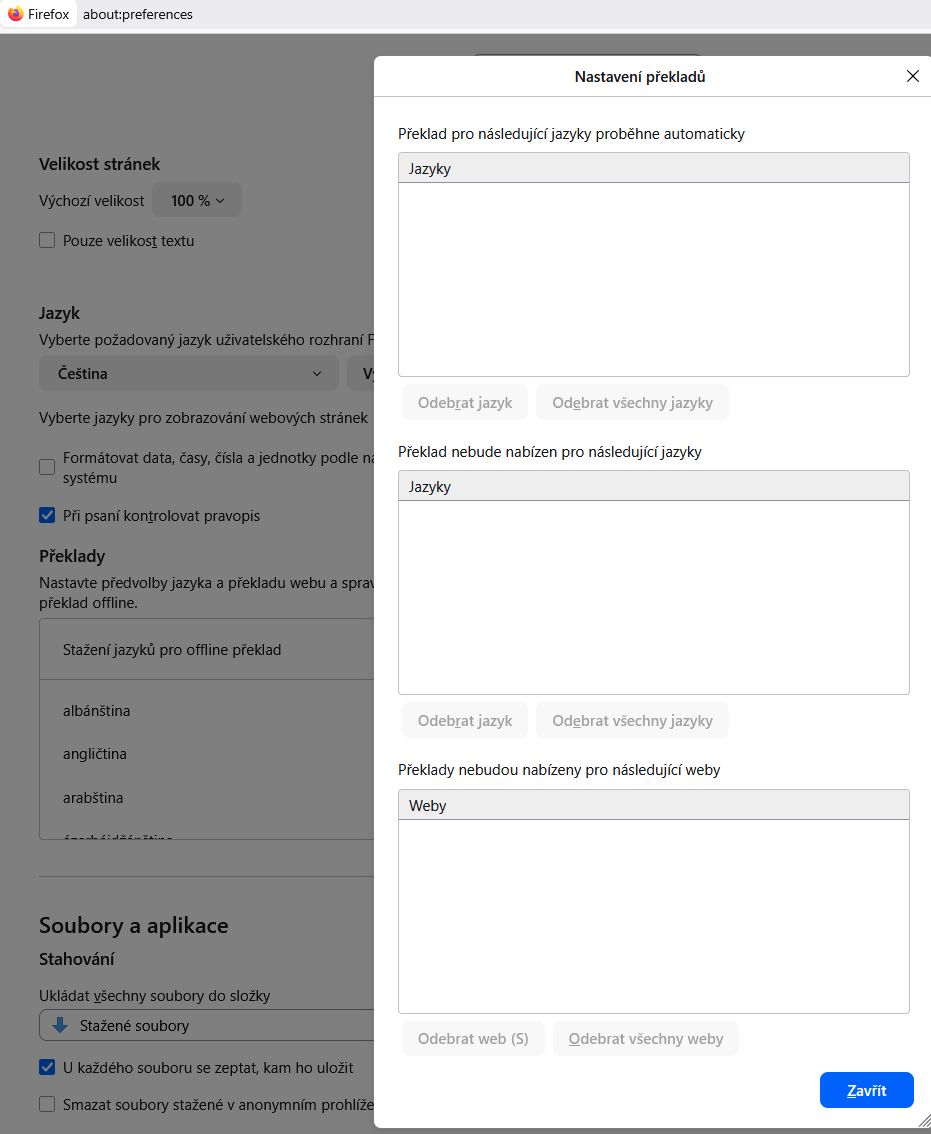Enable Smazat soubory stažené v anonymním checkbox
The width and height of the screenshot is (931, 1134).
(47, 1105)
